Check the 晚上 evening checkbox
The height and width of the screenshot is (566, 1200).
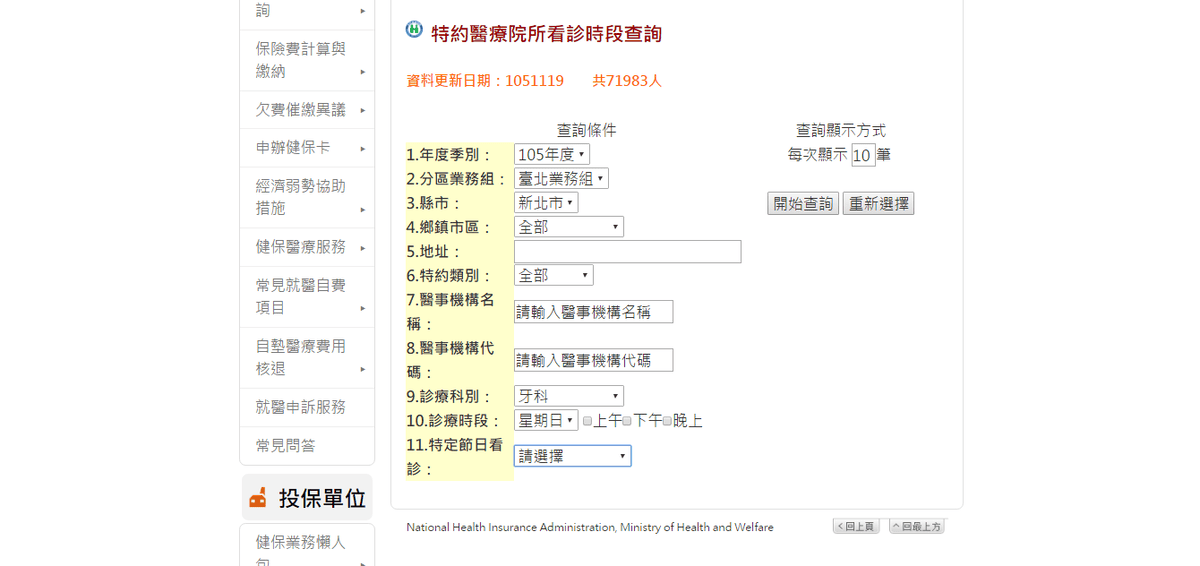tap(667, 421)
